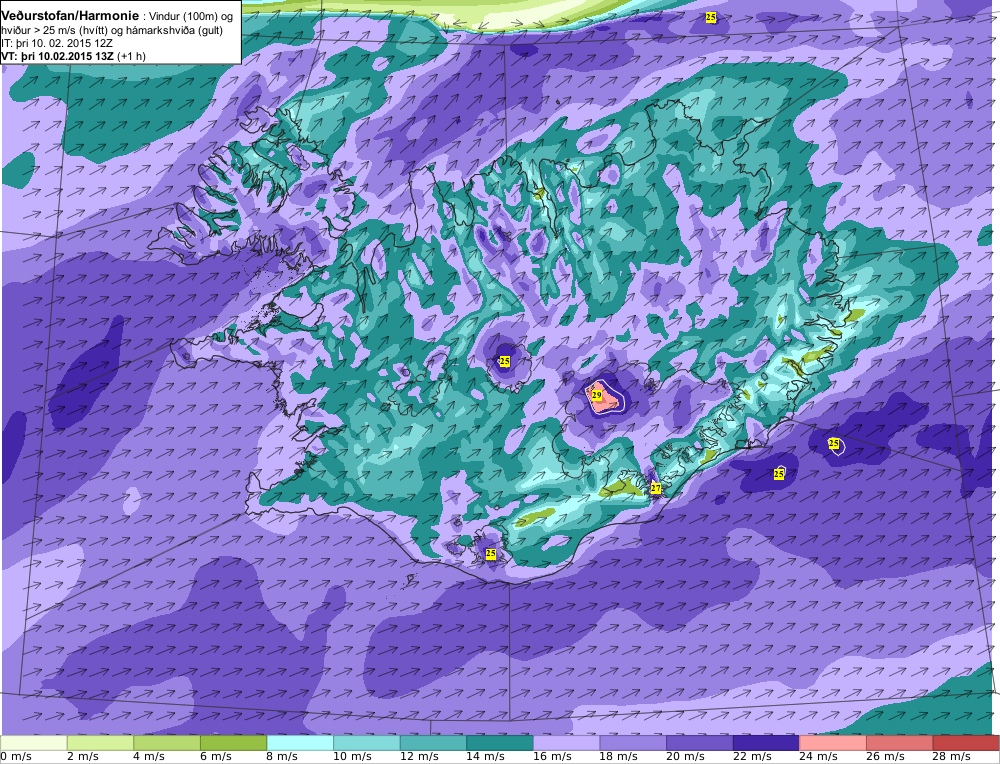Click the 25 gust label on the central highland glacier
This screenshot has height=764, width=1000.
504,362
